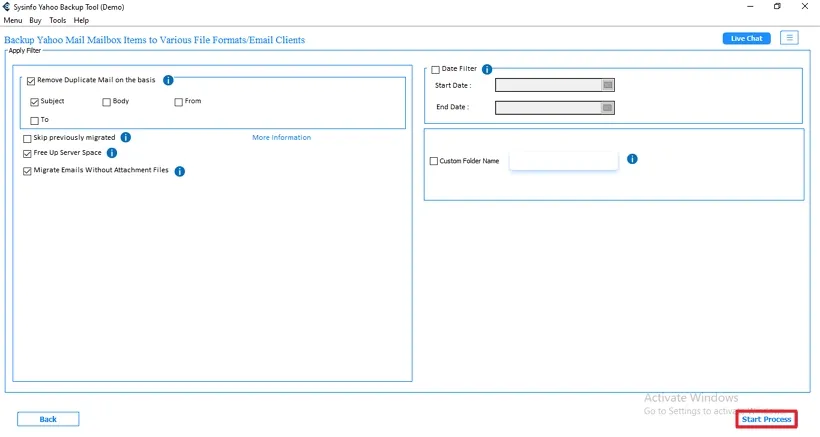Image resolution: width=820 pixels, height=437 pixels.
Task: Enable Skip previously migrated option
Action: (27, 139)
